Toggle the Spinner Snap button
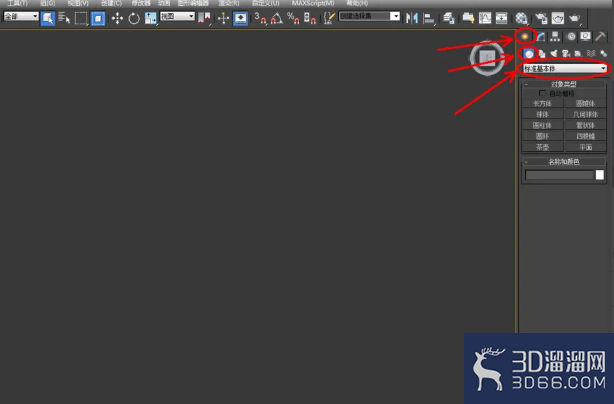This screenshot has height=404, width=614. (x=310, y=18)
